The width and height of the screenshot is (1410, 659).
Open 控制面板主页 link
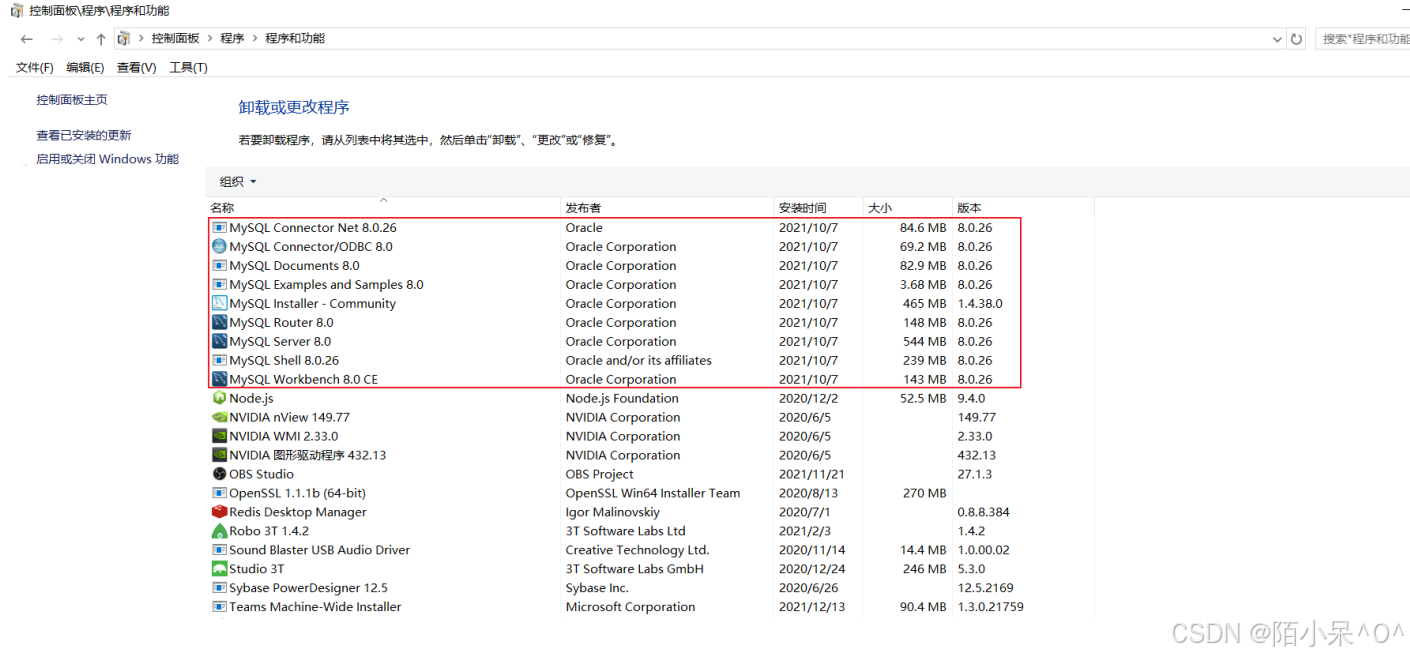(72, 100)
